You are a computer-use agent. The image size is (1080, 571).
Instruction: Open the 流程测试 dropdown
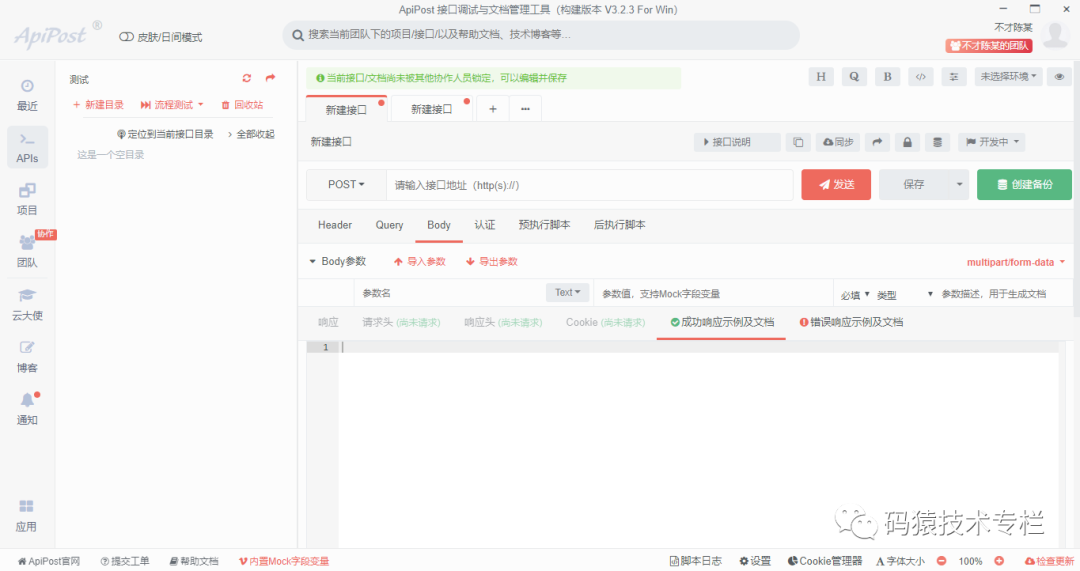[x=172, y=105]
